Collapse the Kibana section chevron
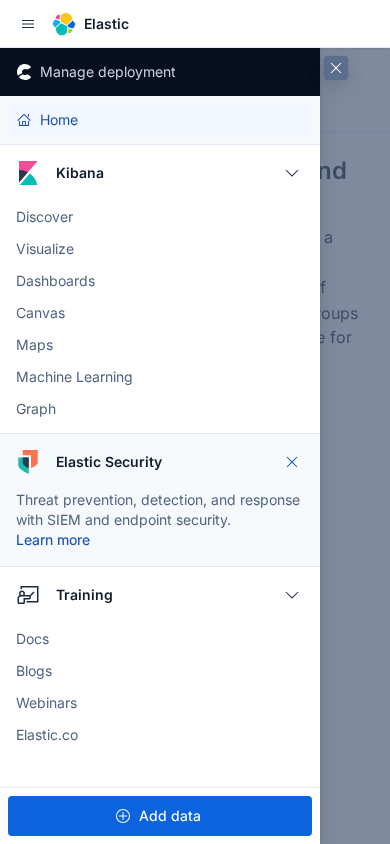 click(x=292, y=173)
